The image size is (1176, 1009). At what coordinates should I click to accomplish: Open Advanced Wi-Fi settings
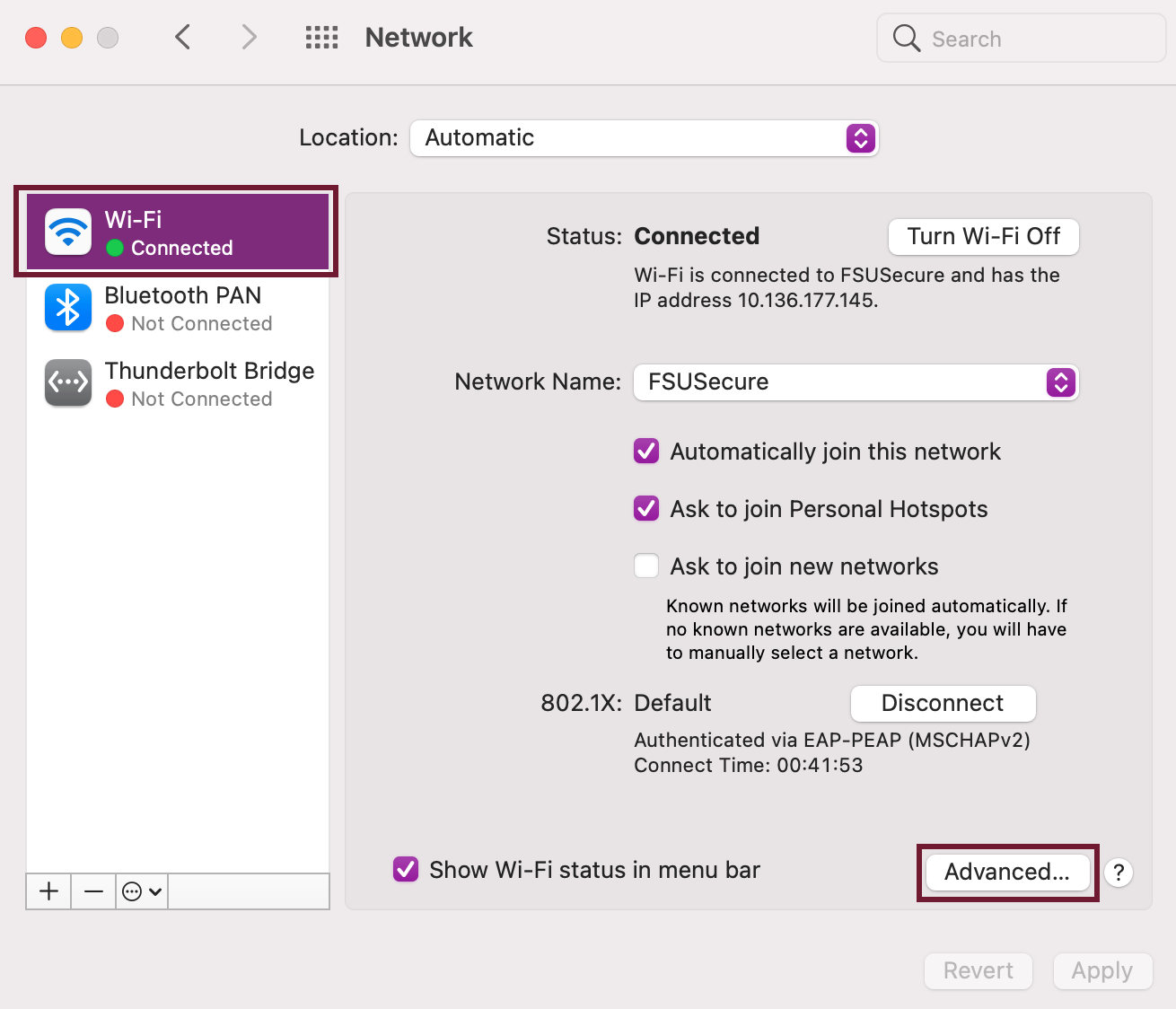point(1006,871)
